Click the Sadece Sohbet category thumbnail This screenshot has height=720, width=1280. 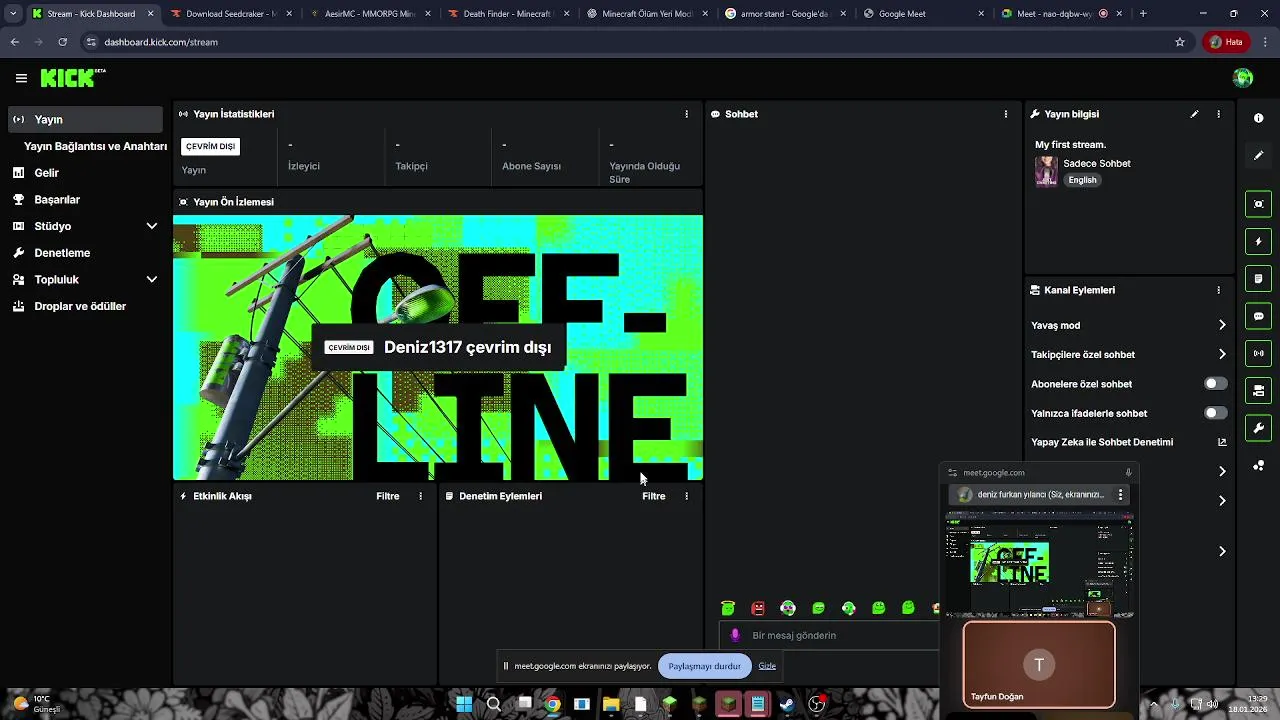click(1046, 171)
